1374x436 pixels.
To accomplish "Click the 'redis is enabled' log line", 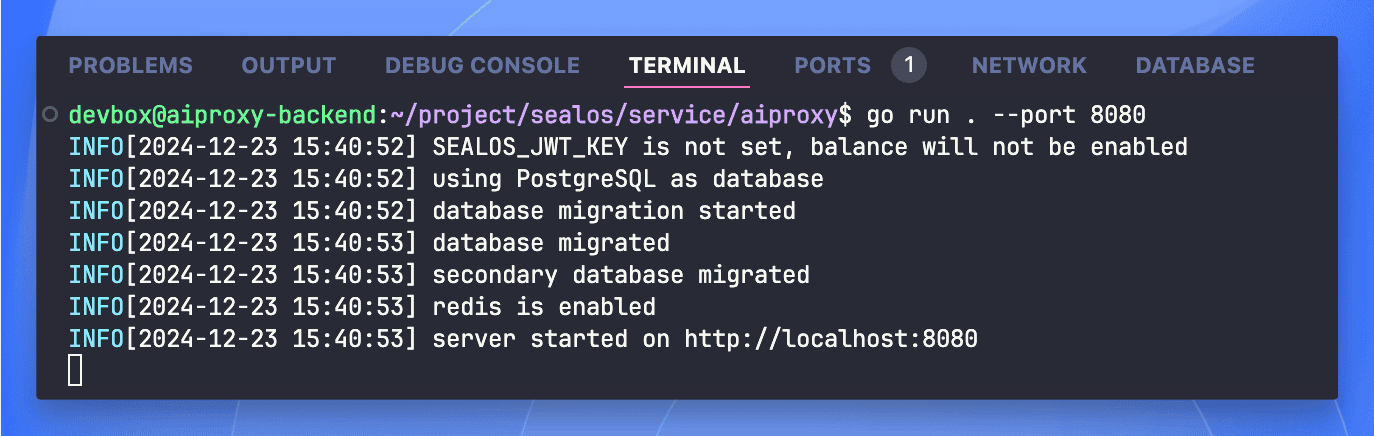I will tap(543, 307).
